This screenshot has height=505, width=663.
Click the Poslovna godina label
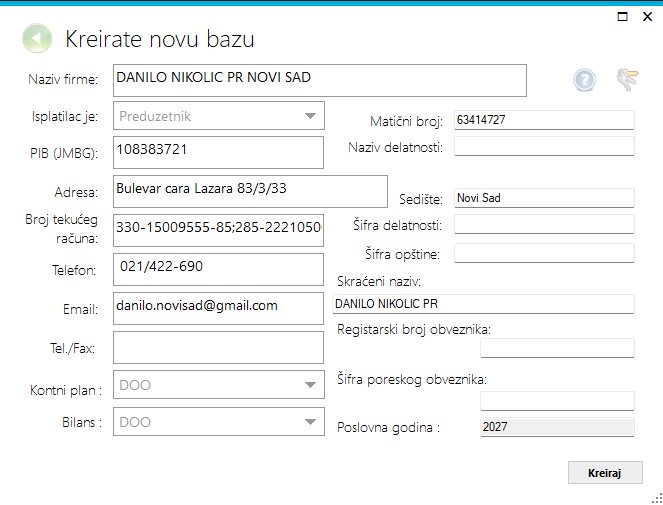click(389, 428)
